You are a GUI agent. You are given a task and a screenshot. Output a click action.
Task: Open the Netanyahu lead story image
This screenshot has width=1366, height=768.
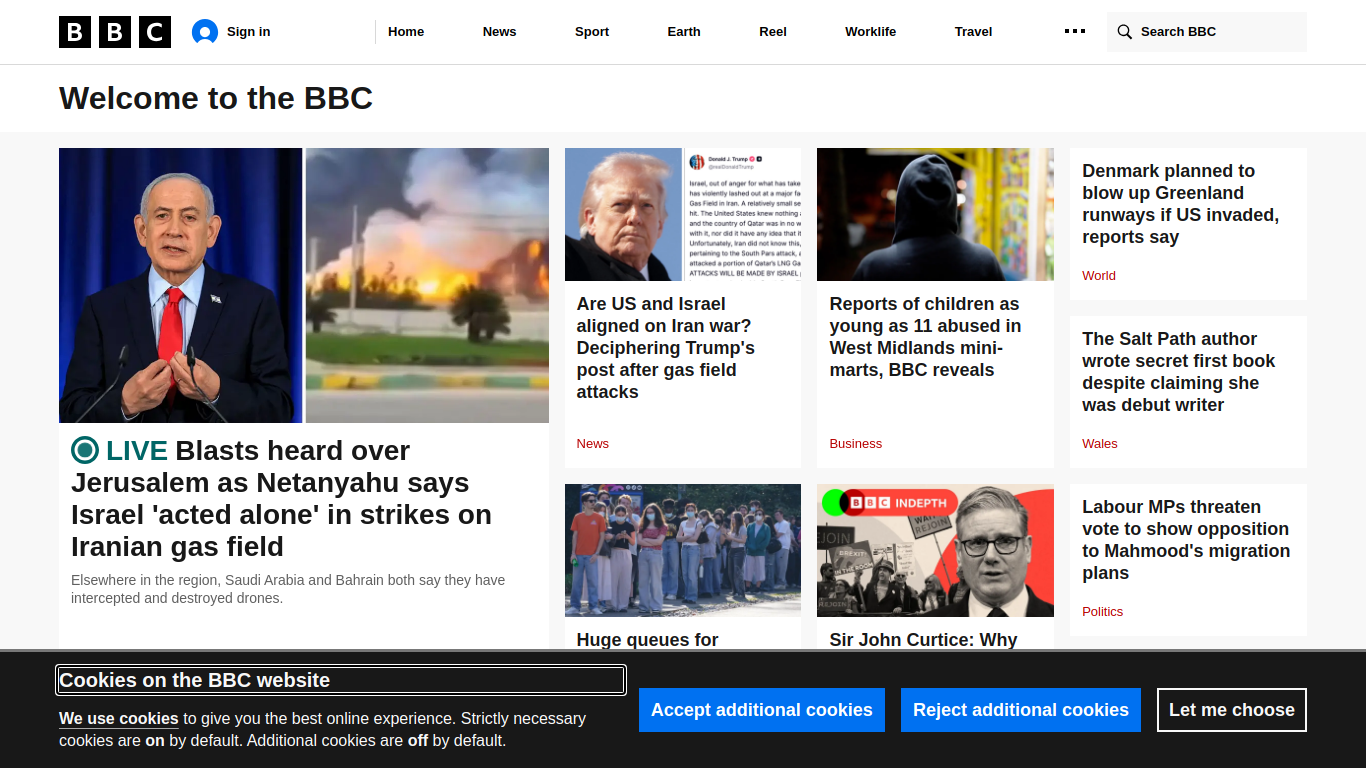304,285
